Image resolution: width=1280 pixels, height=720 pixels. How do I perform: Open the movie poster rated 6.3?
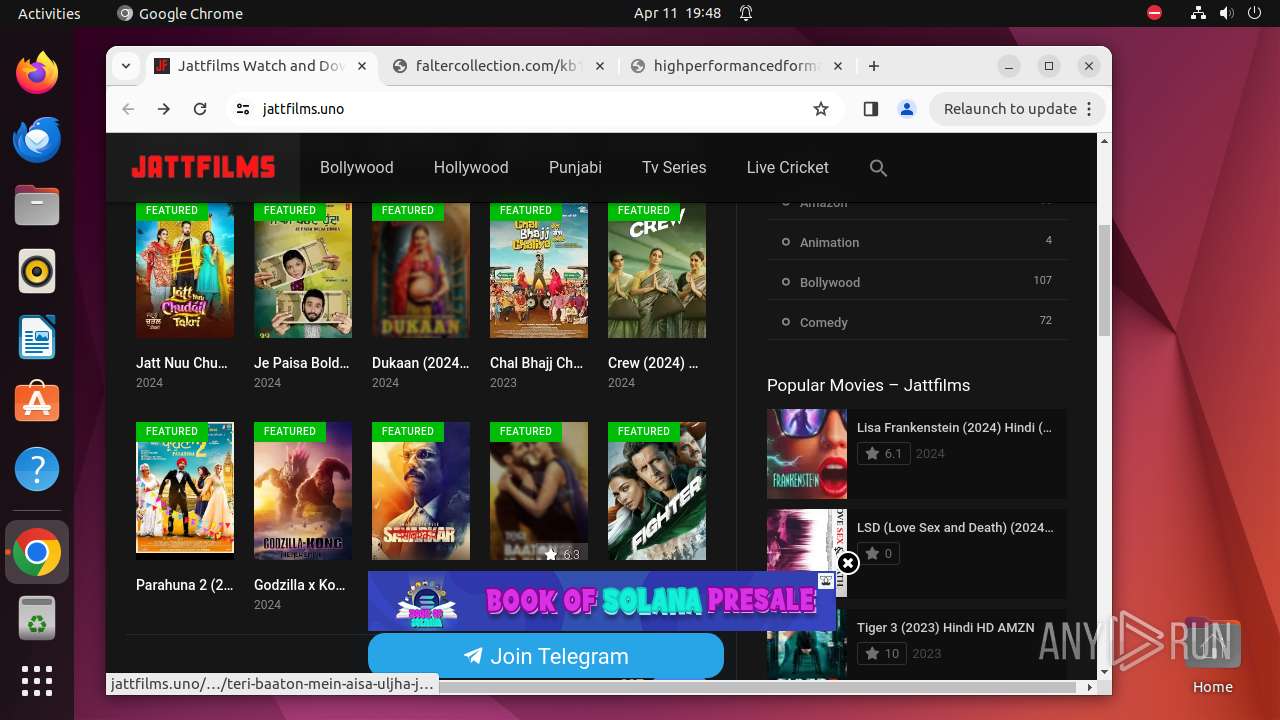click(539, 490)
